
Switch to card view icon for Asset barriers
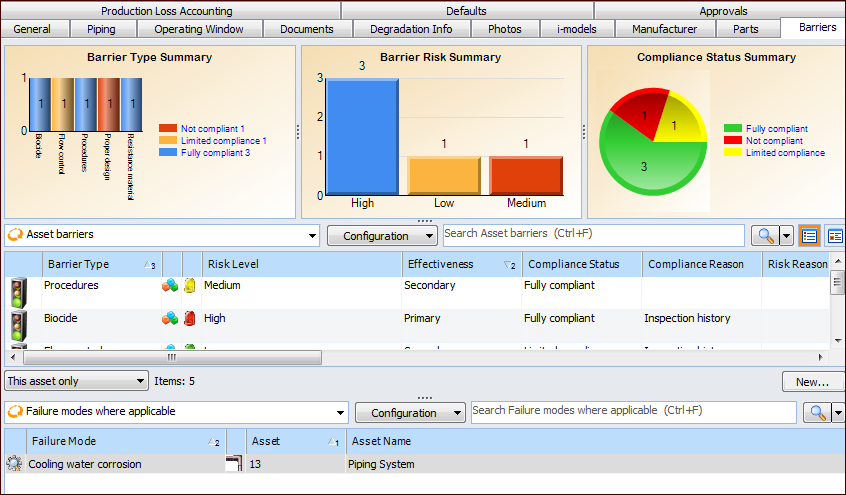(835, 236)
